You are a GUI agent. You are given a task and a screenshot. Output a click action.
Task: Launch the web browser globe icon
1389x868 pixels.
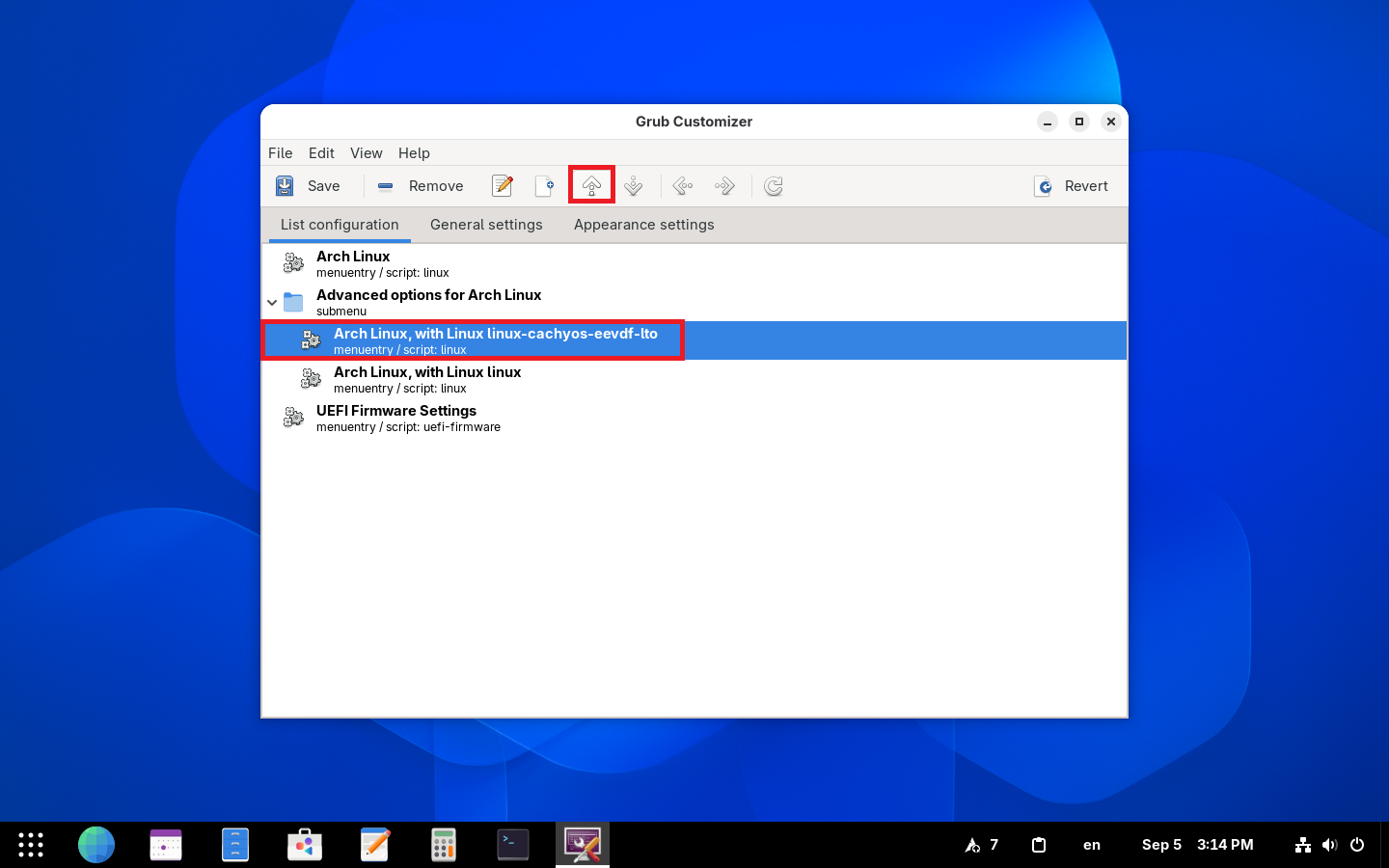click(96, 845)
